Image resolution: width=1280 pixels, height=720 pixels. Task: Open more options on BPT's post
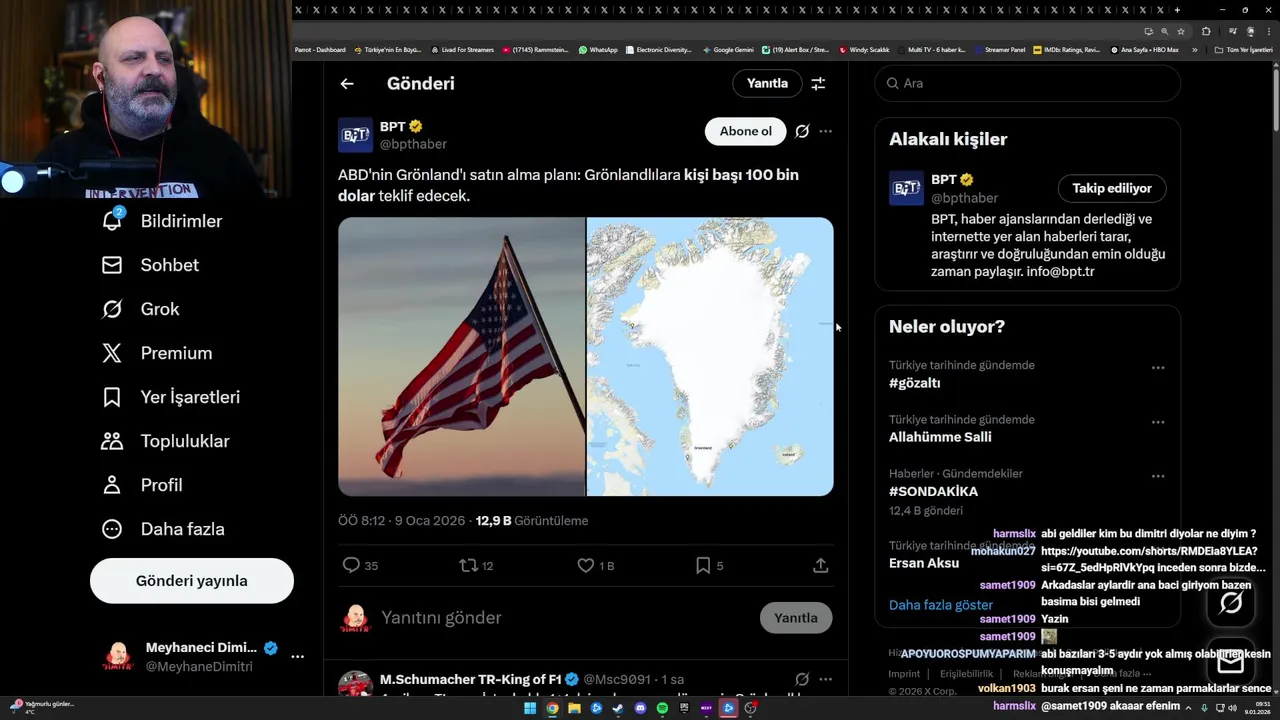coord(825,131)
